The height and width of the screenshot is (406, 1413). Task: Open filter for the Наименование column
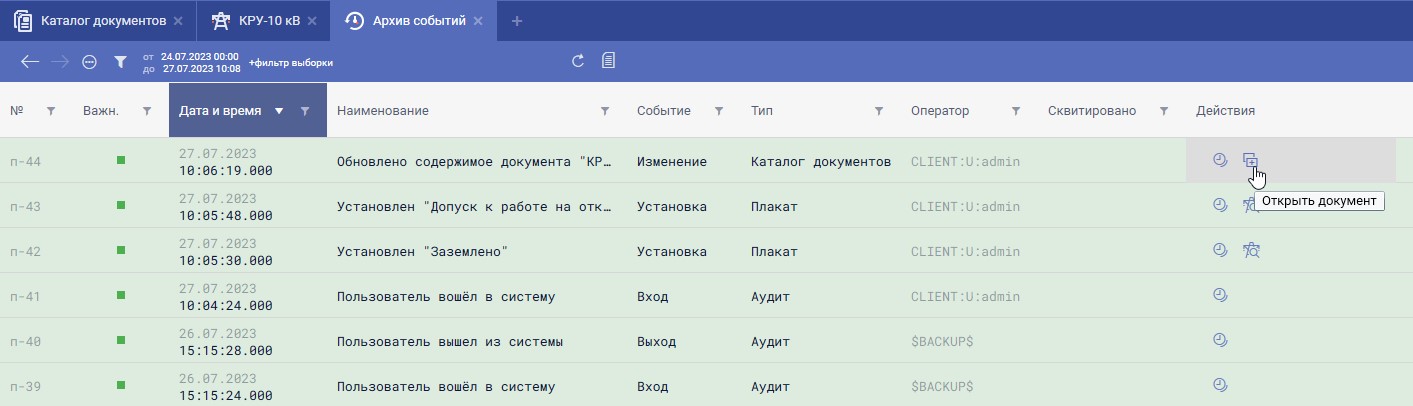[604, 111]
